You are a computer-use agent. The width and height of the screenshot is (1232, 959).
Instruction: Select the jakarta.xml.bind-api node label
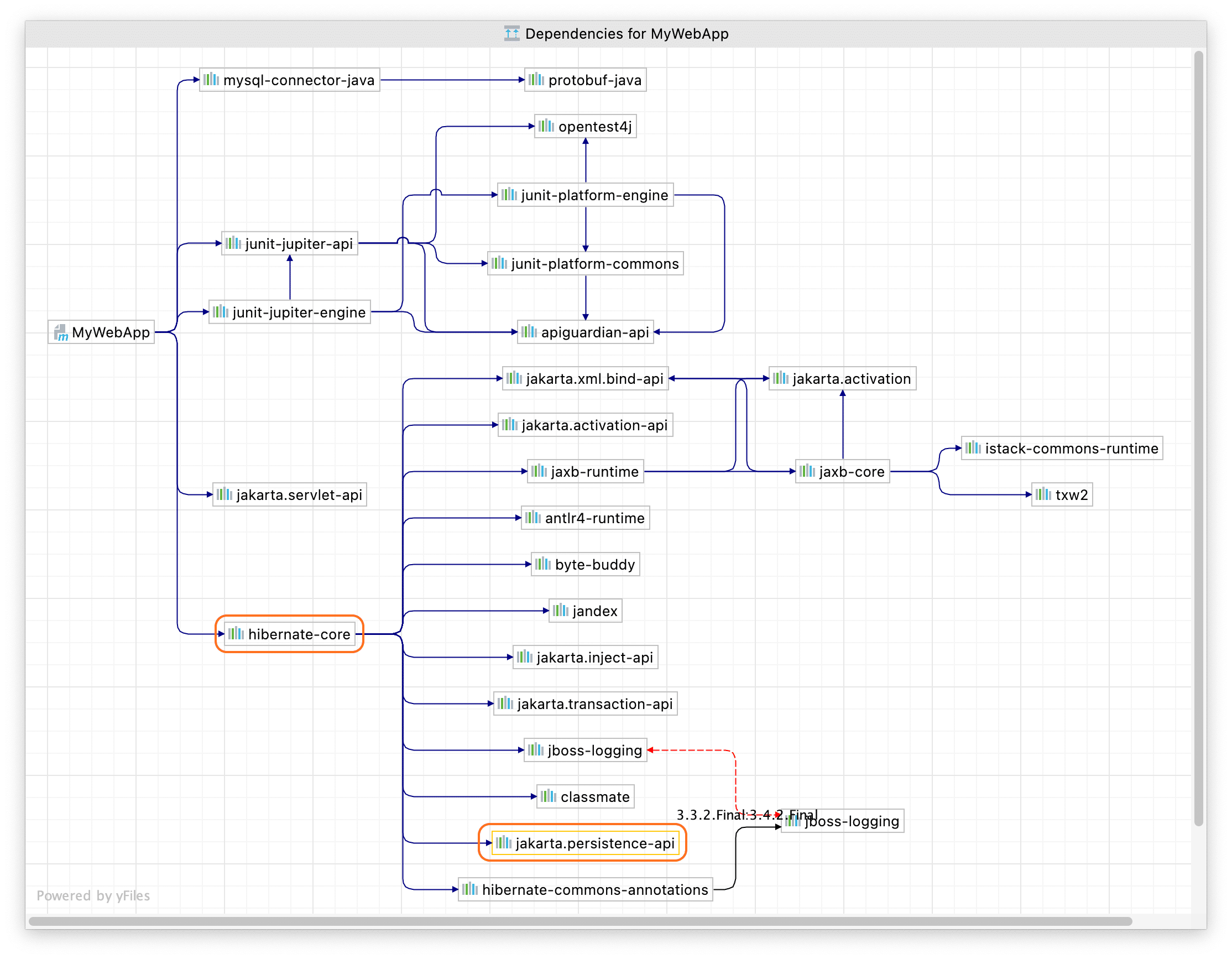(x=594, y=378)
